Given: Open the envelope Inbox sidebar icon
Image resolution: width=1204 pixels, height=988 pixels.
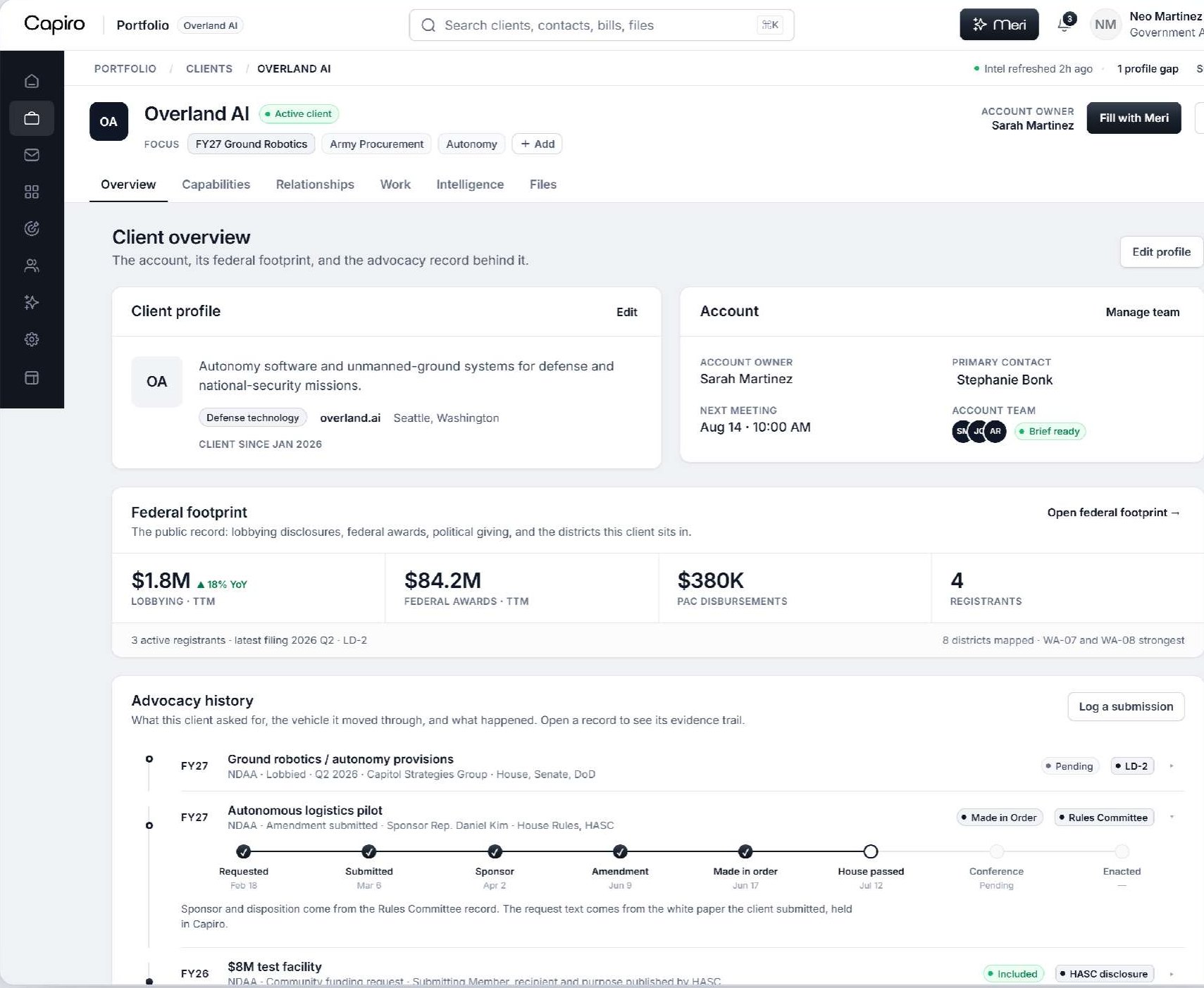Looking at the screenshot, I should click(32, 155).
